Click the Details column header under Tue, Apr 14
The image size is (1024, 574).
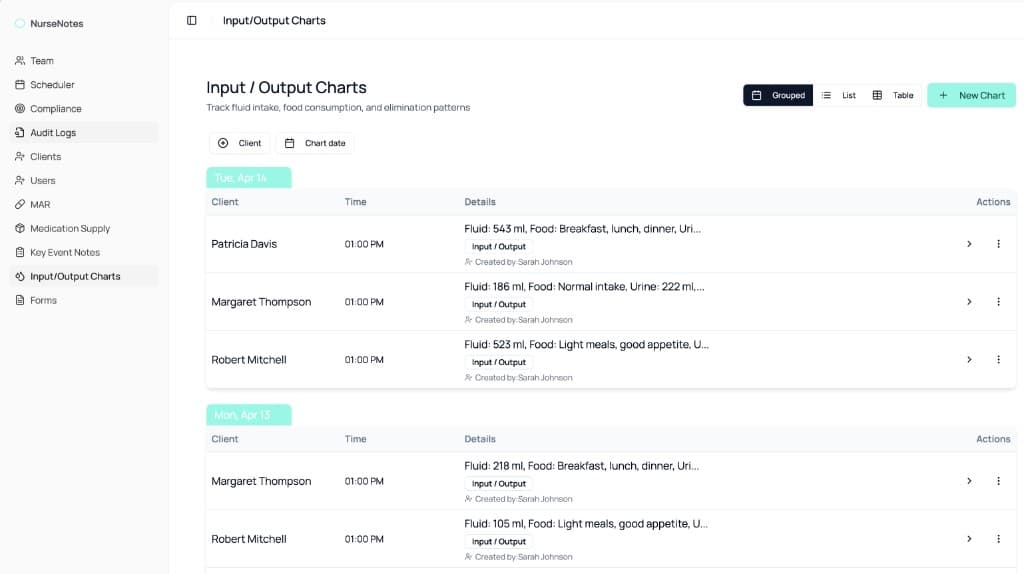(480, 202)
